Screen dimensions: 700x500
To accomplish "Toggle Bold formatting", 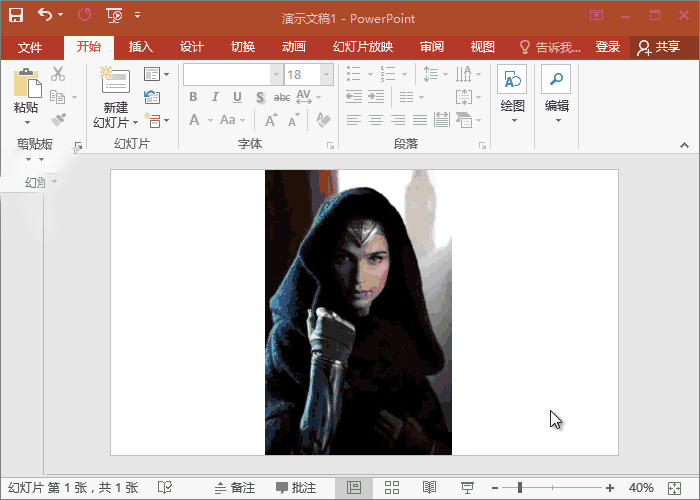I will [x=193, y=97].
